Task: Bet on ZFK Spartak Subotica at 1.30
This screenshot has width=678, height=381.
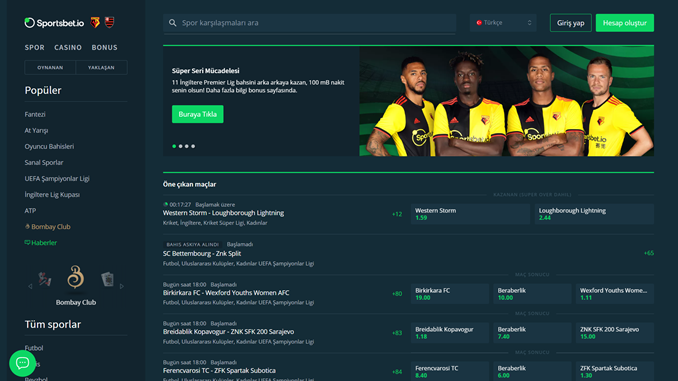Action: 615,371
